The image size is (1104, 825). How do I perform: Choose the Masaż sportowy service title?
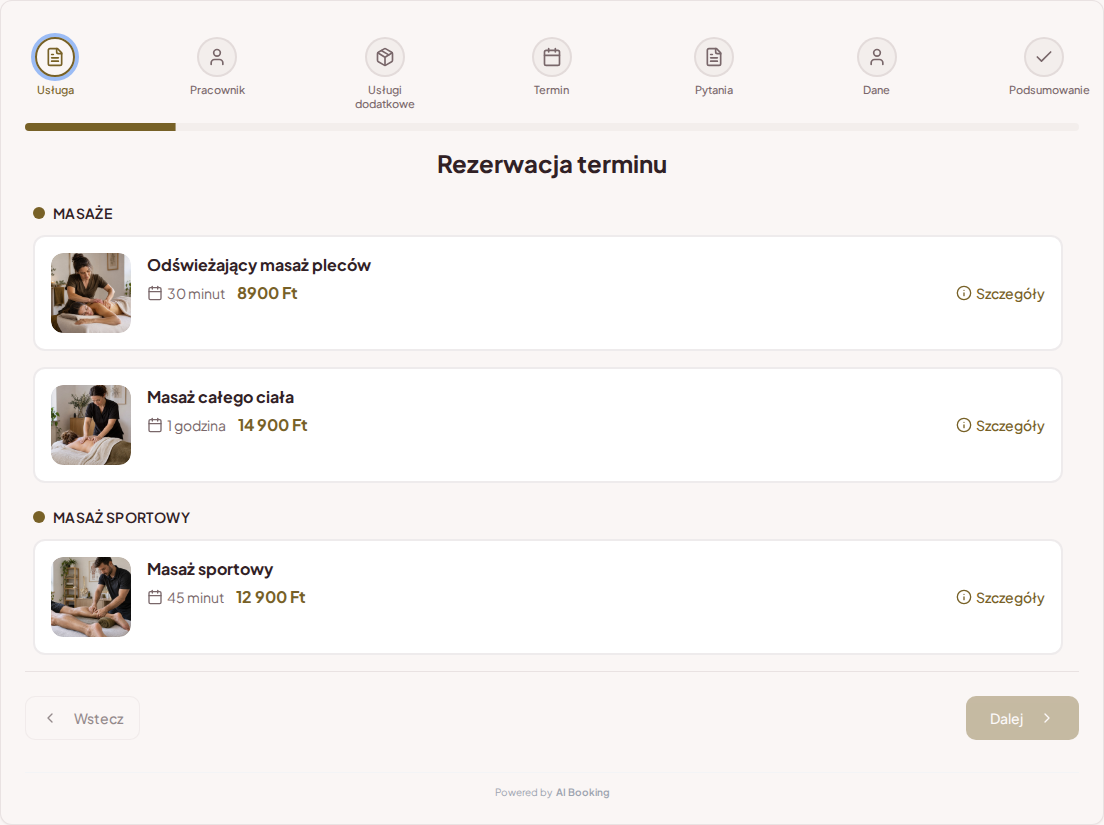click(210, 569)
